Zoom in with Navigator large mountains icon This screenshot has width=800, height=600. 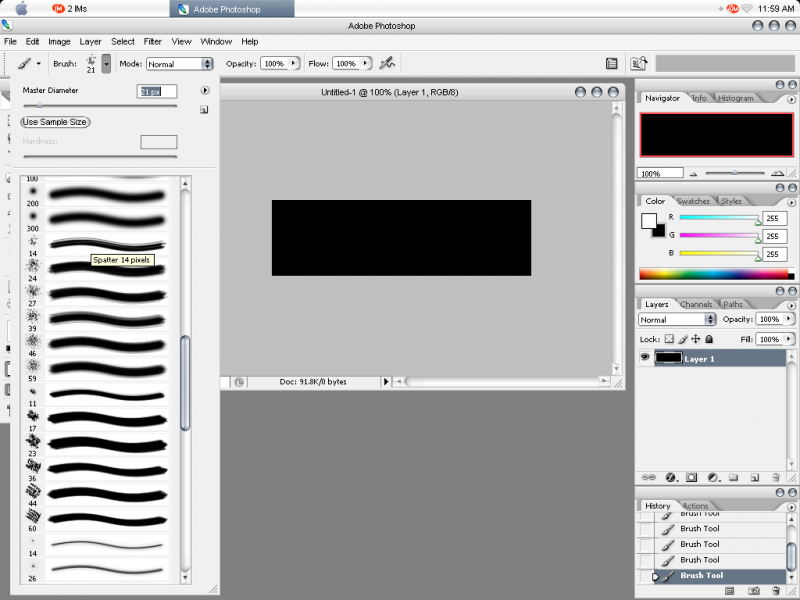coord(777,173)
